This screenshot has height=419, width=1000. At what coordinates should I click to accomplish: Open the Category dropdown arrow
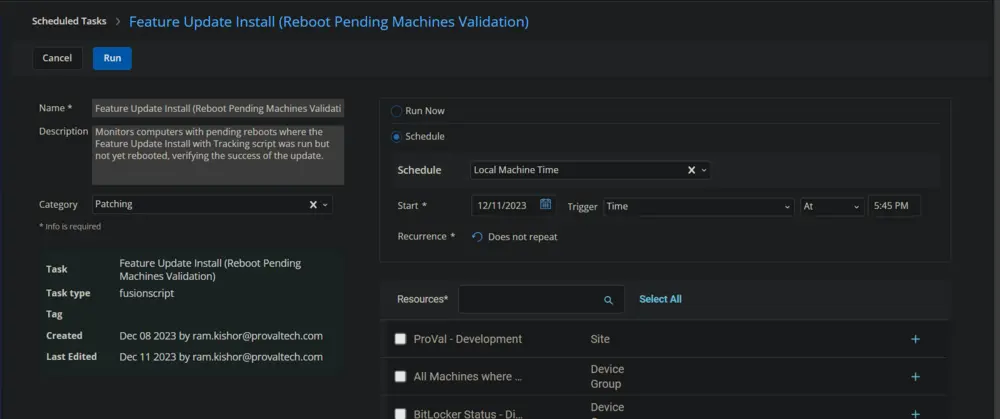(325, 205)
